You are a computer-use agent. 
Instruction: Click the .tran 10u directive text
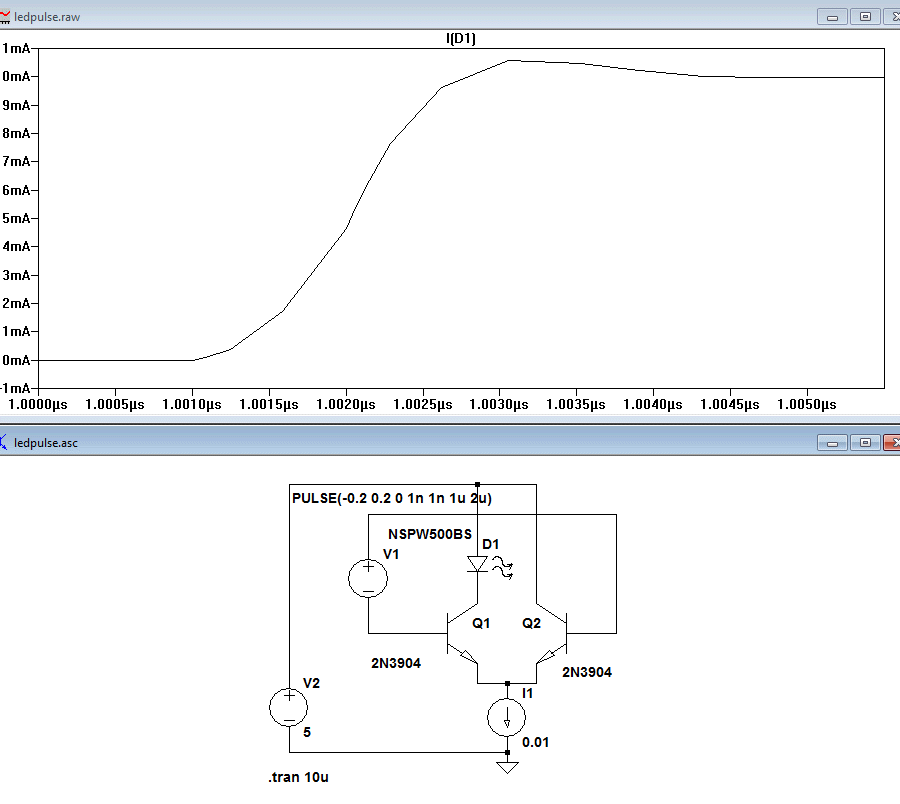(x=298, y=777)
